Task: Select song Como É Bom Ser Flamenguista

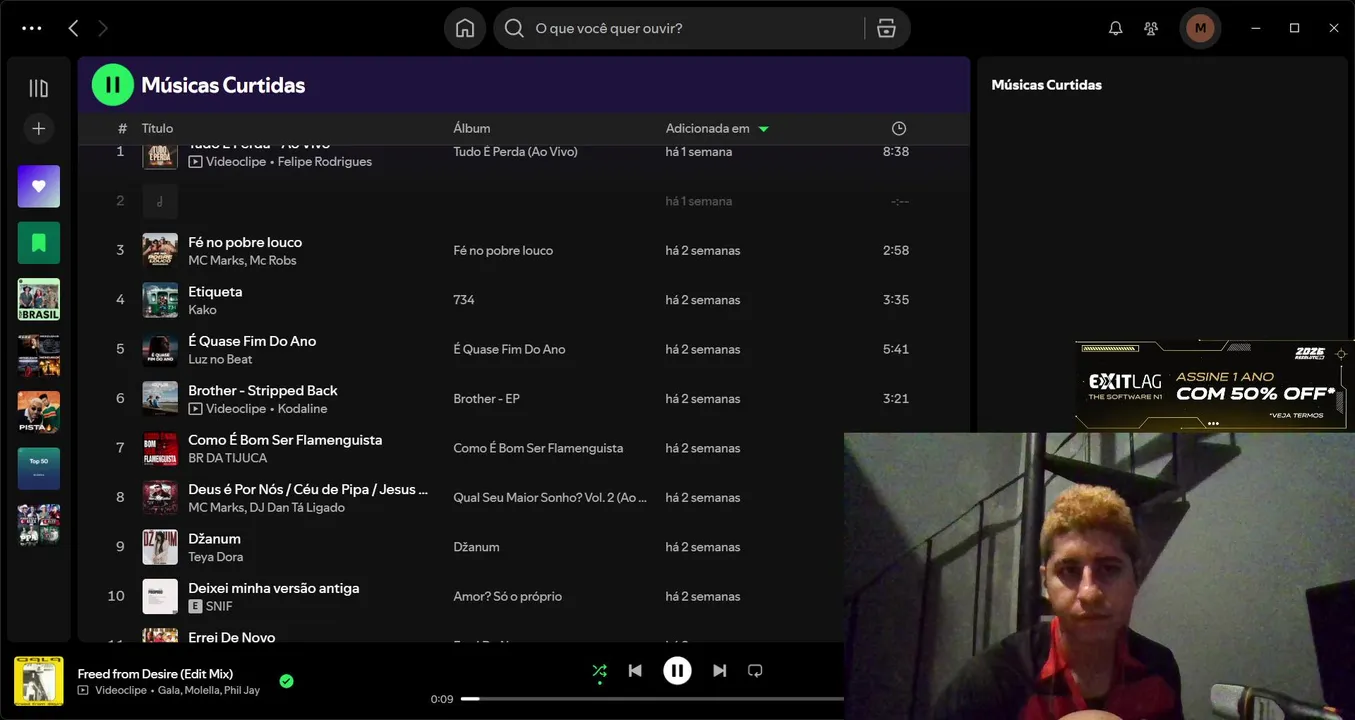Action: (x=285, y=440)
